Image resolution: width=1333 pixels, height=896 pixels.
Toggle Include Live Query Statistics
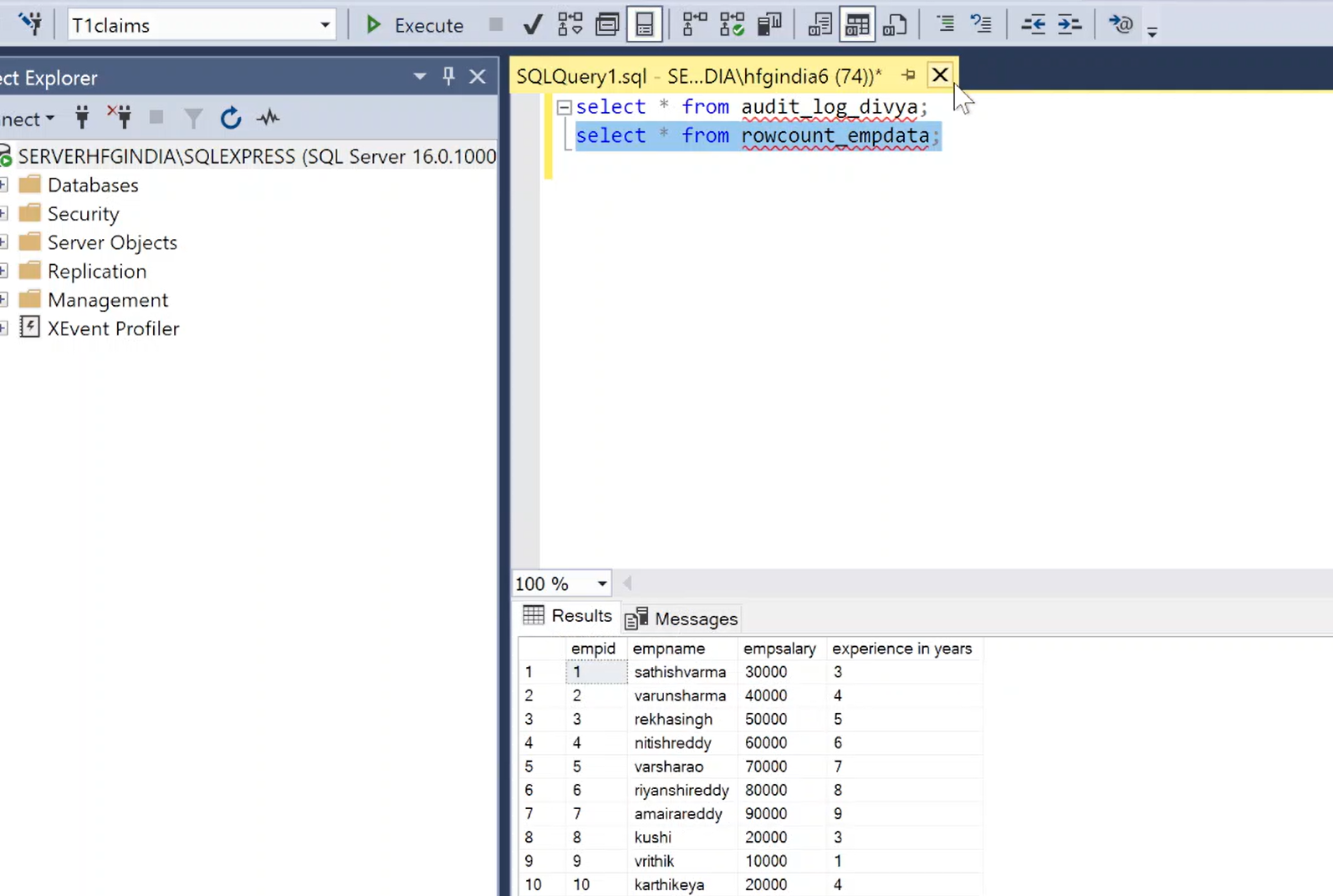coord(732,25)
